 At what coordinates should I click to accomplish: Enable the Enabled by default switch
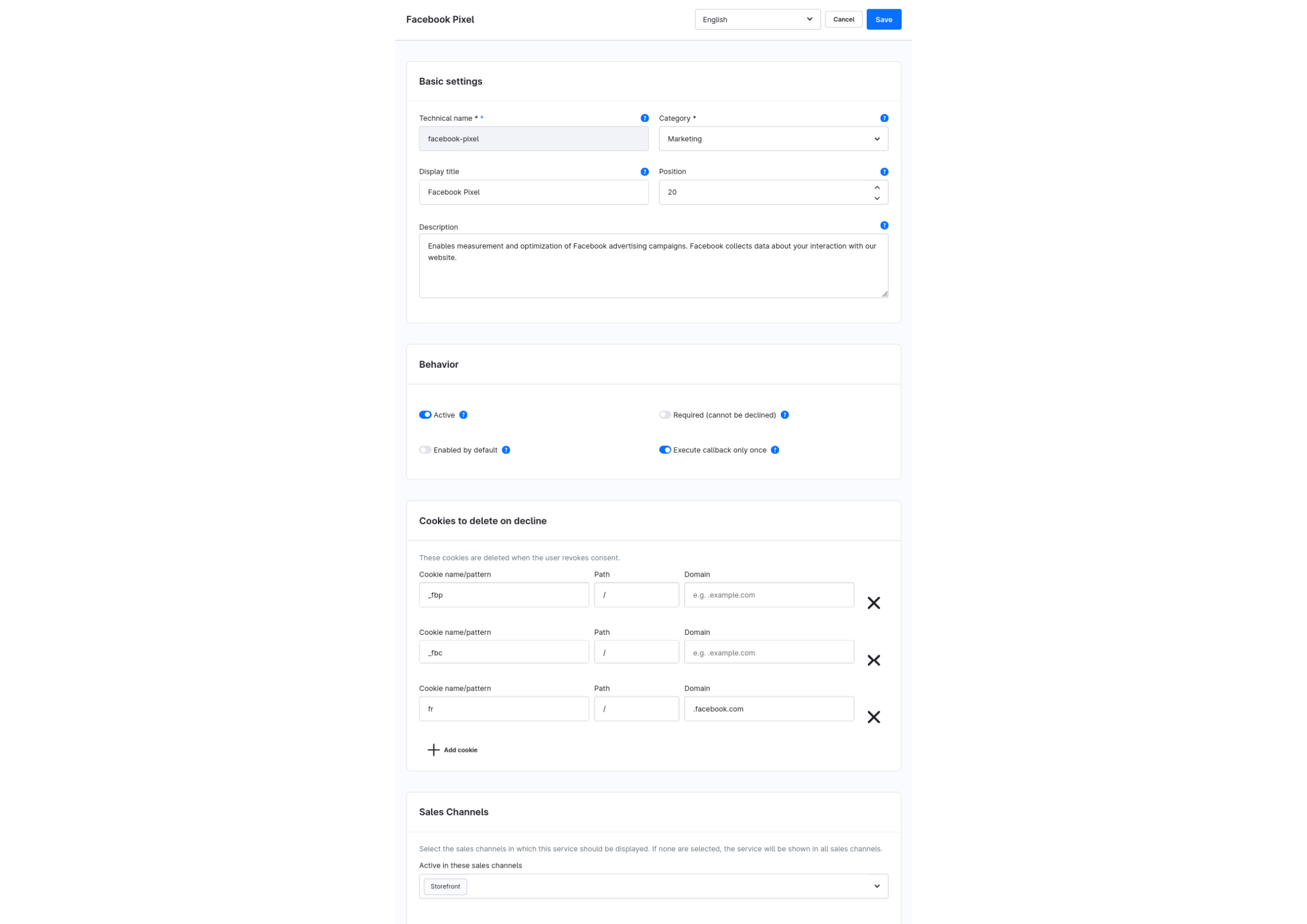click(x=425, y=450)
